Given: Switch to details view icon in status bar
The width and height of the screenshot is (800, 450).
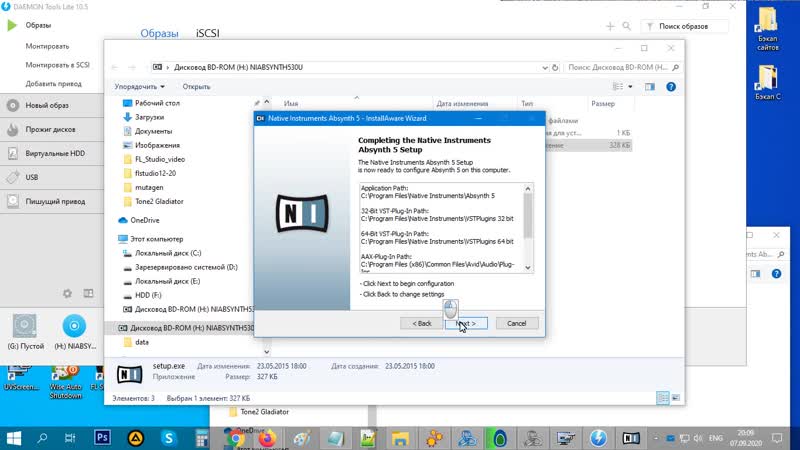Looking at the screenshot, I should [662, 398].
